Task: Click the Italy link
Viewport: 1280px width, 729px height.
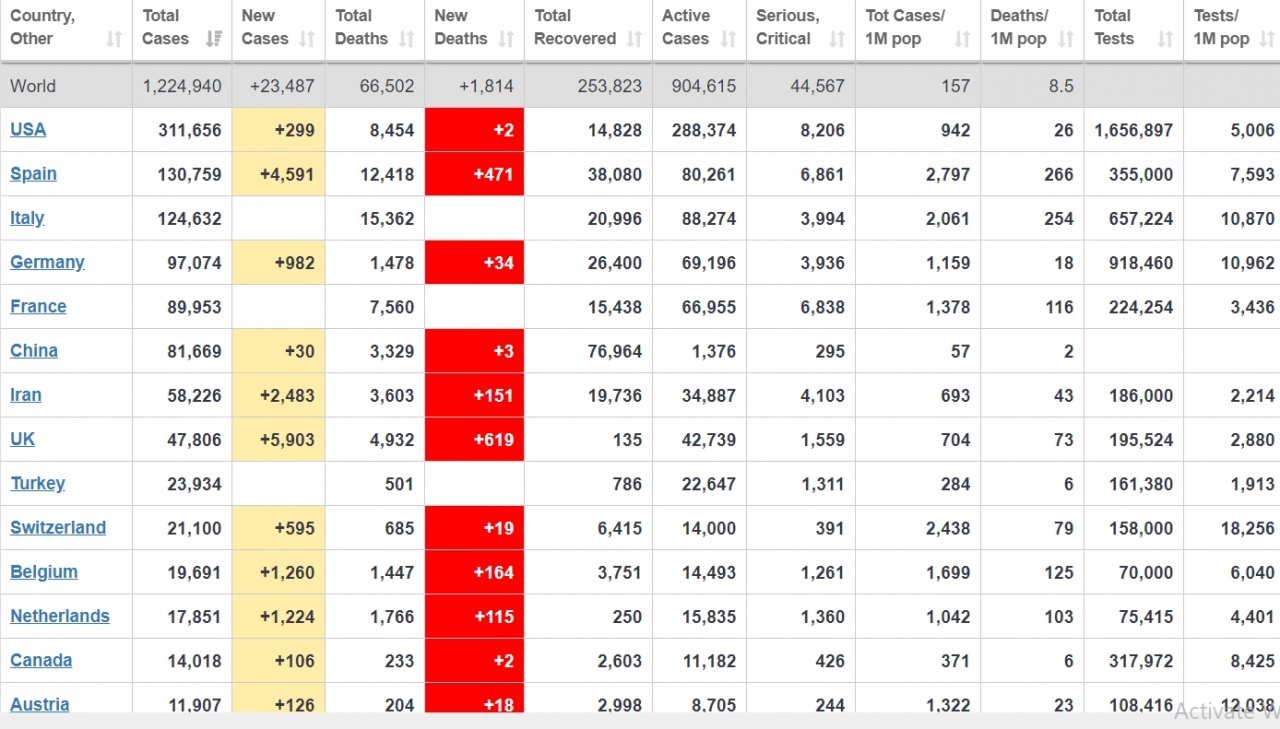Action: 27,218
